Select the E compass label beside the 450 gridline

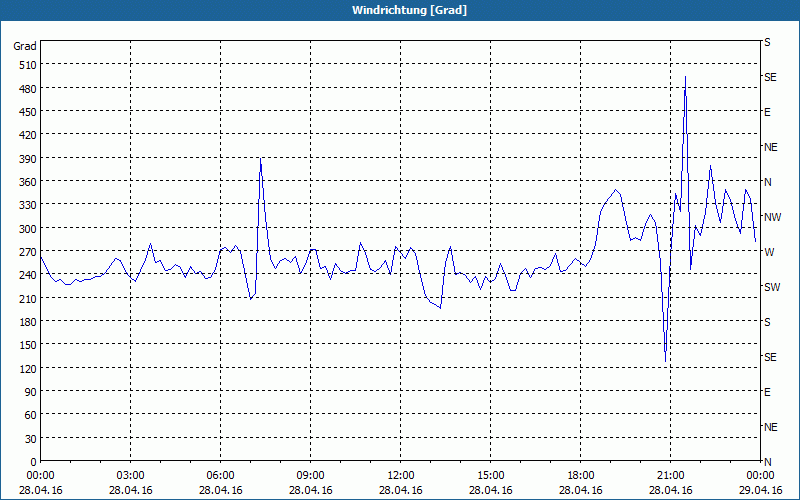[x=767, y=112]
